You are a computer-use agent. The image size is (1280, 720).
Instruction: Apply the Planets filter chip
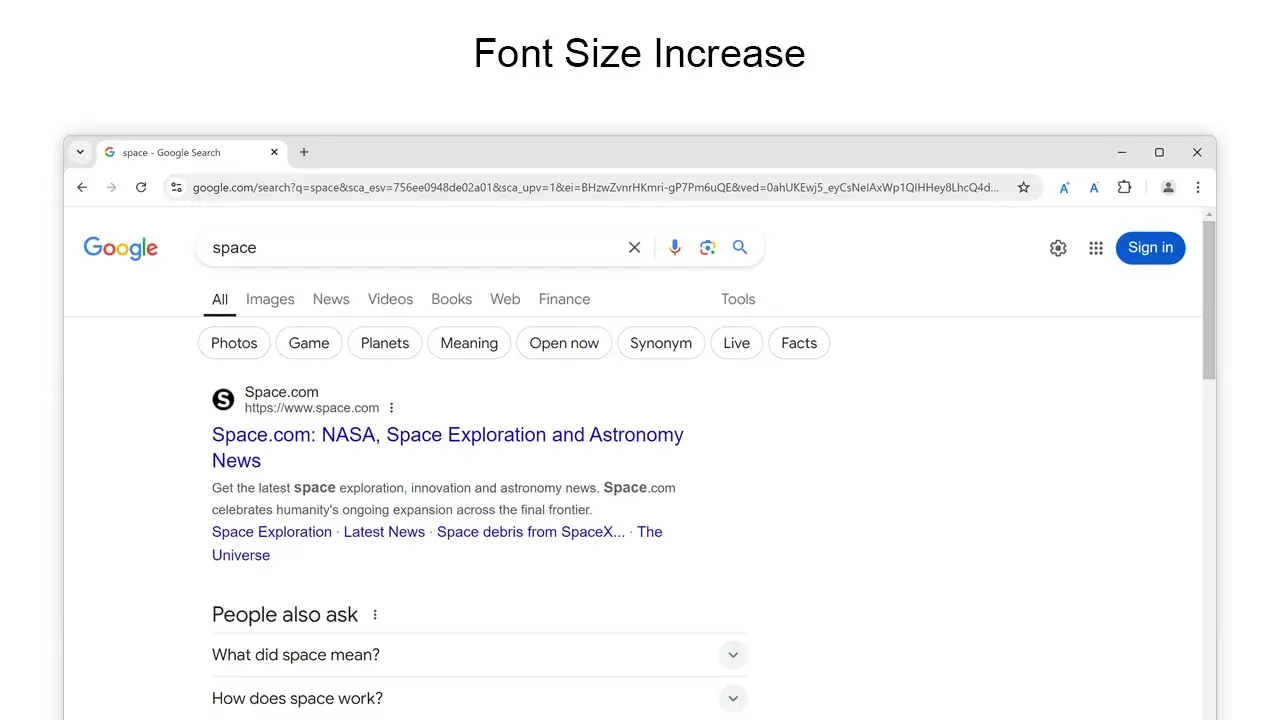tap(385, 343)
